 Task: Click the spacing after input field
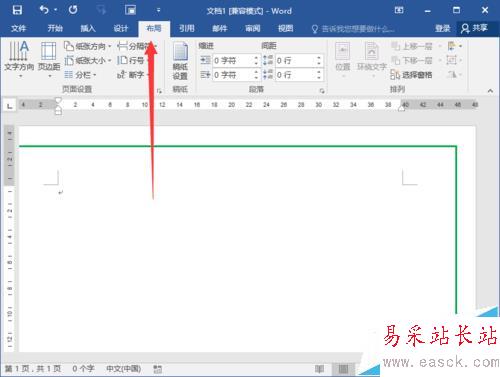(295, 75)
